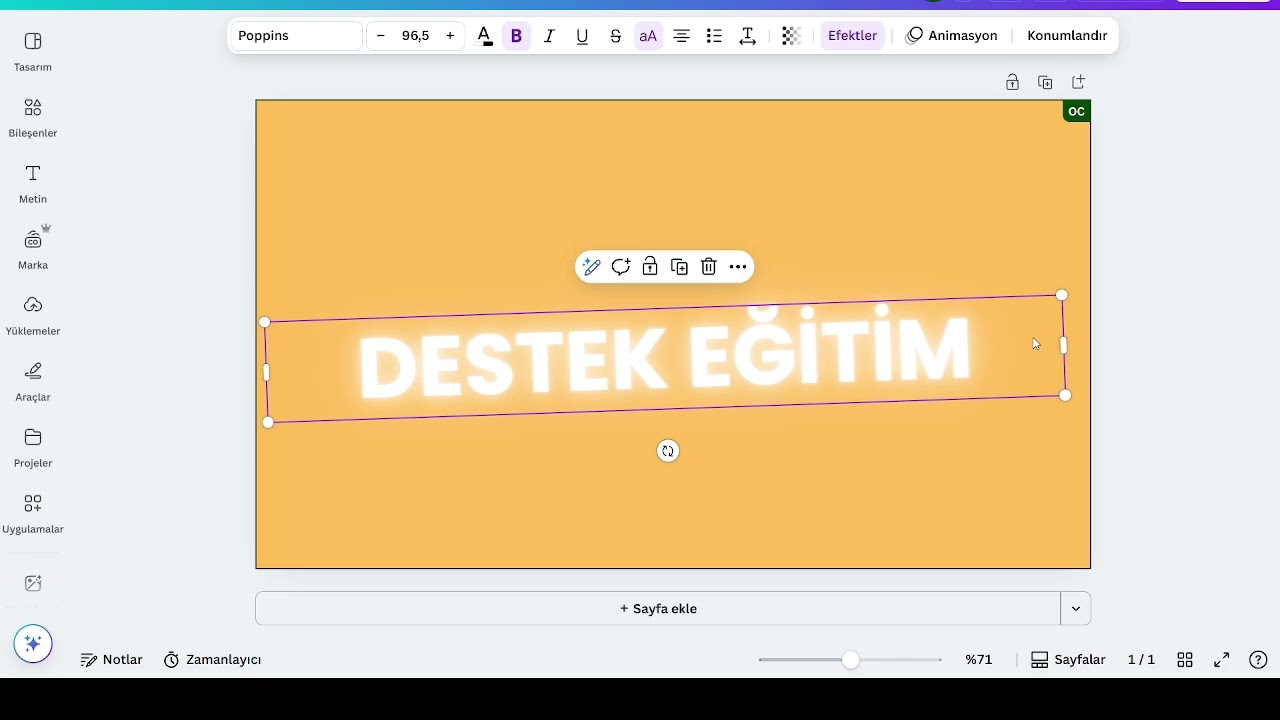Viewport: 1280px width, 720px height.
Task: Open the Animasyon panel
Action: (x=951, y=36)
